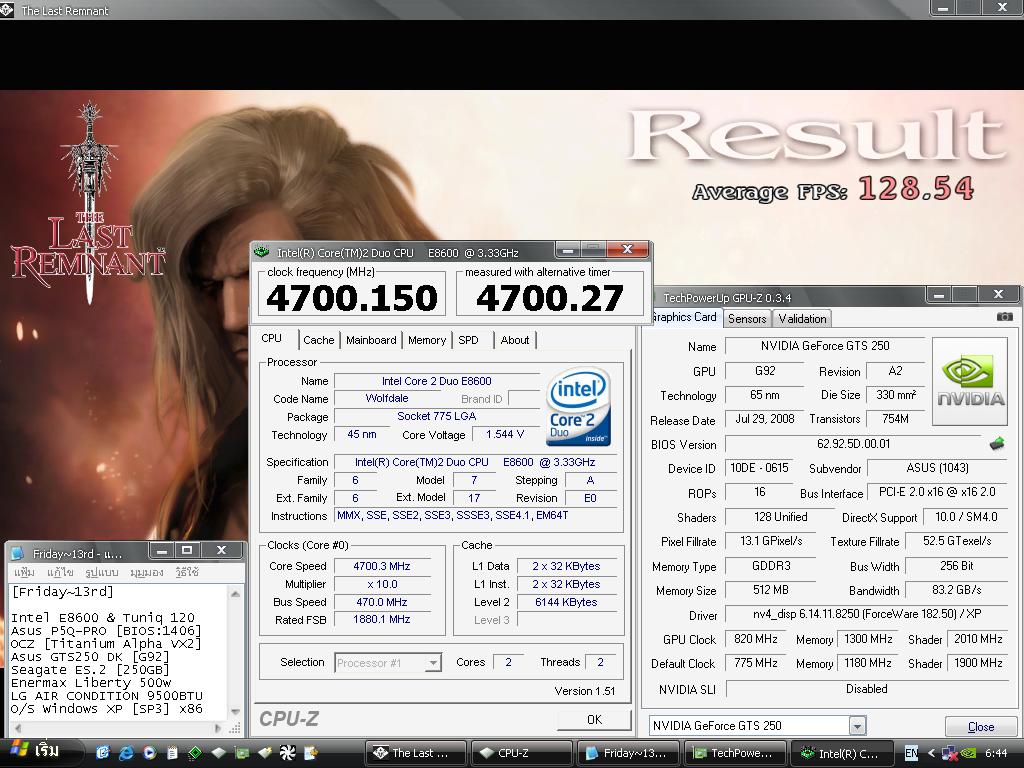Select the Graphics Card tab in GPU-Z
This screenshot has width=1024, height=768.
[x=684, y=317]
